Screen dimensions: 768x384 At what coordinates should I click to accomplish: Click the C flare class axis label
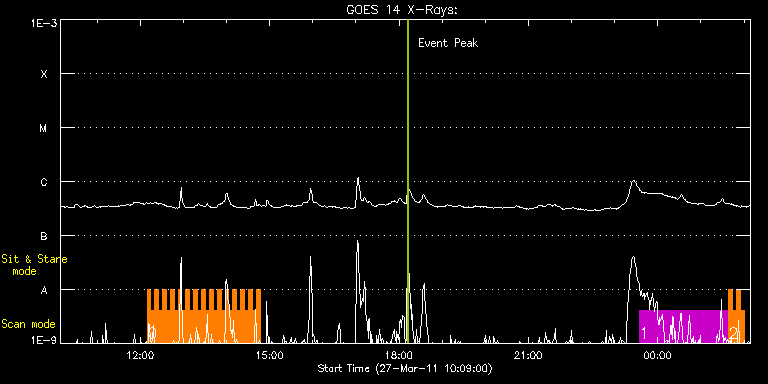coord(44,182)
